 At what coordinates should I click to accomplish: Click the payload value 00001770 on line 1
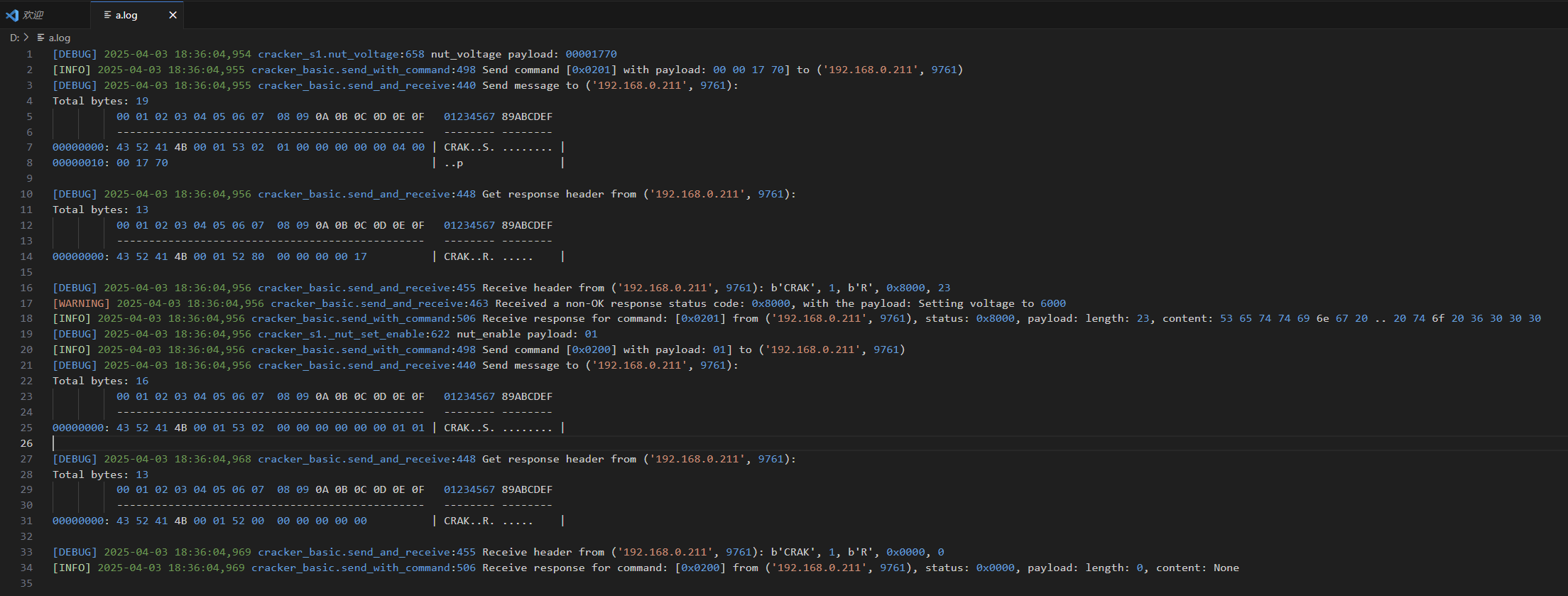coord(591,54)
